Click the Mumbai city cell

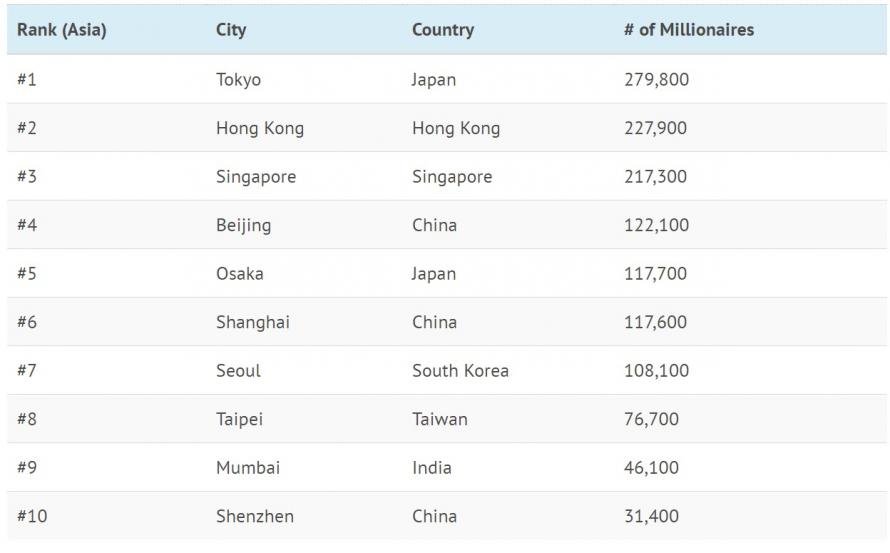[x=248, y=468]
